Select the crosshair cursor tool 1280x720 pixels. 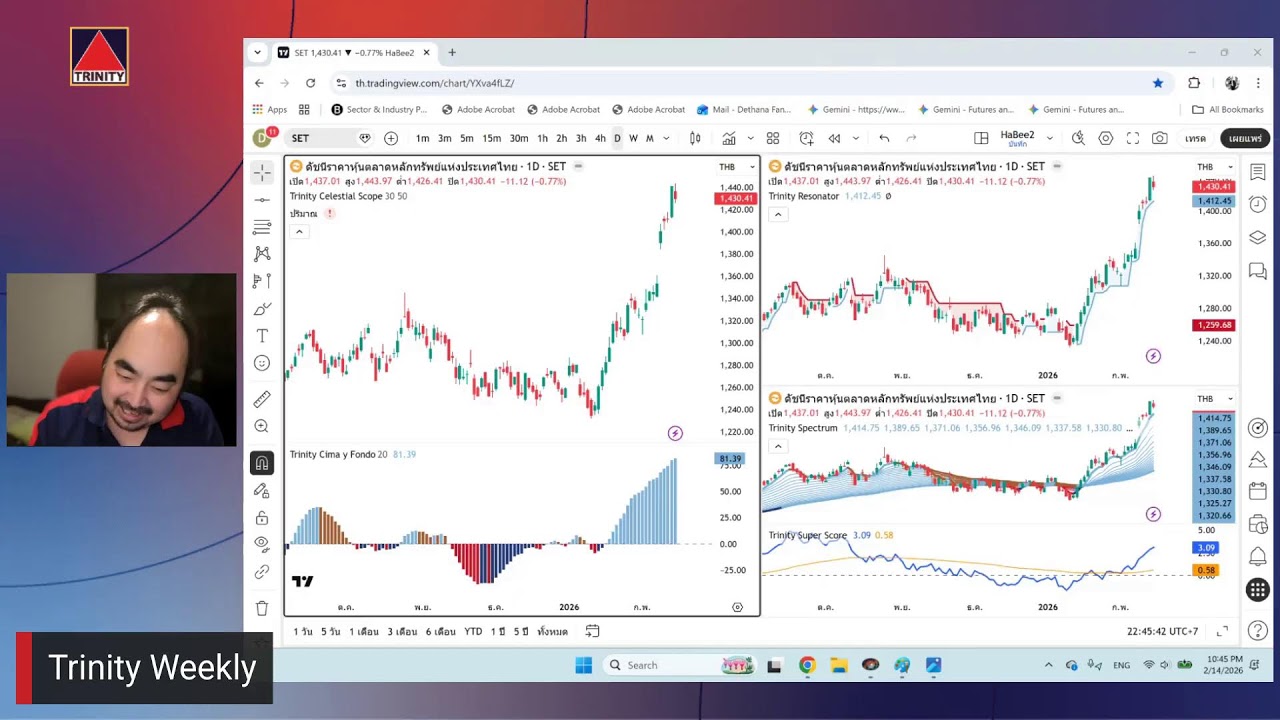(x=262, y=173)
